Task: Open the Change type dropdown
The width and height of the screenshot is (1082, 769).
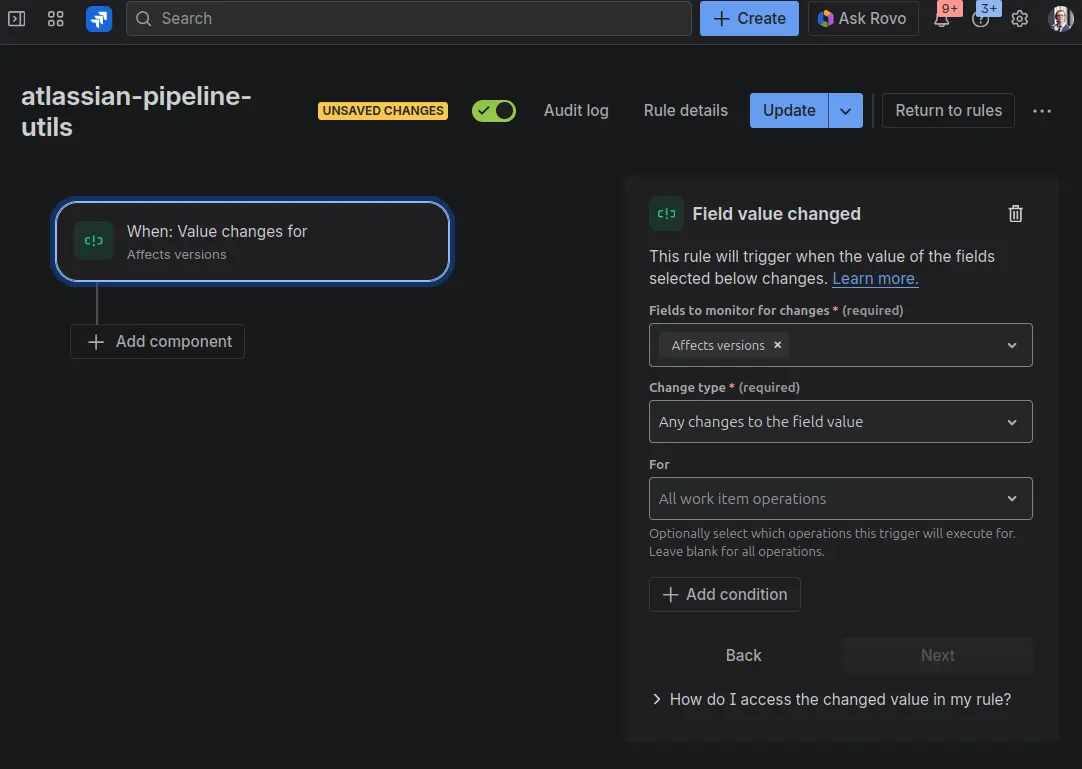Action: coord(840,422)
